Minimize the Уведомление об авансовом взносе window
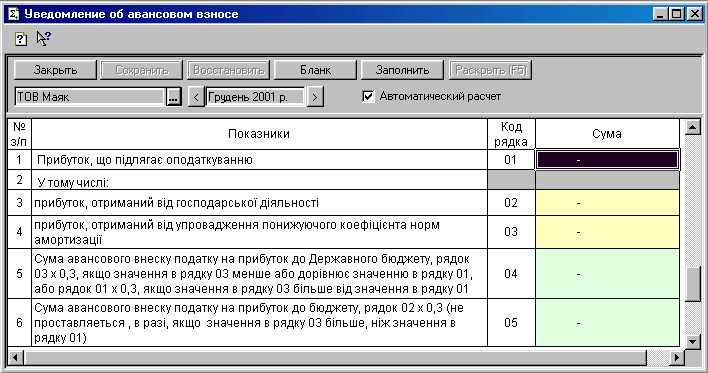This screenshot has height=373, width=708. point(660,14)
